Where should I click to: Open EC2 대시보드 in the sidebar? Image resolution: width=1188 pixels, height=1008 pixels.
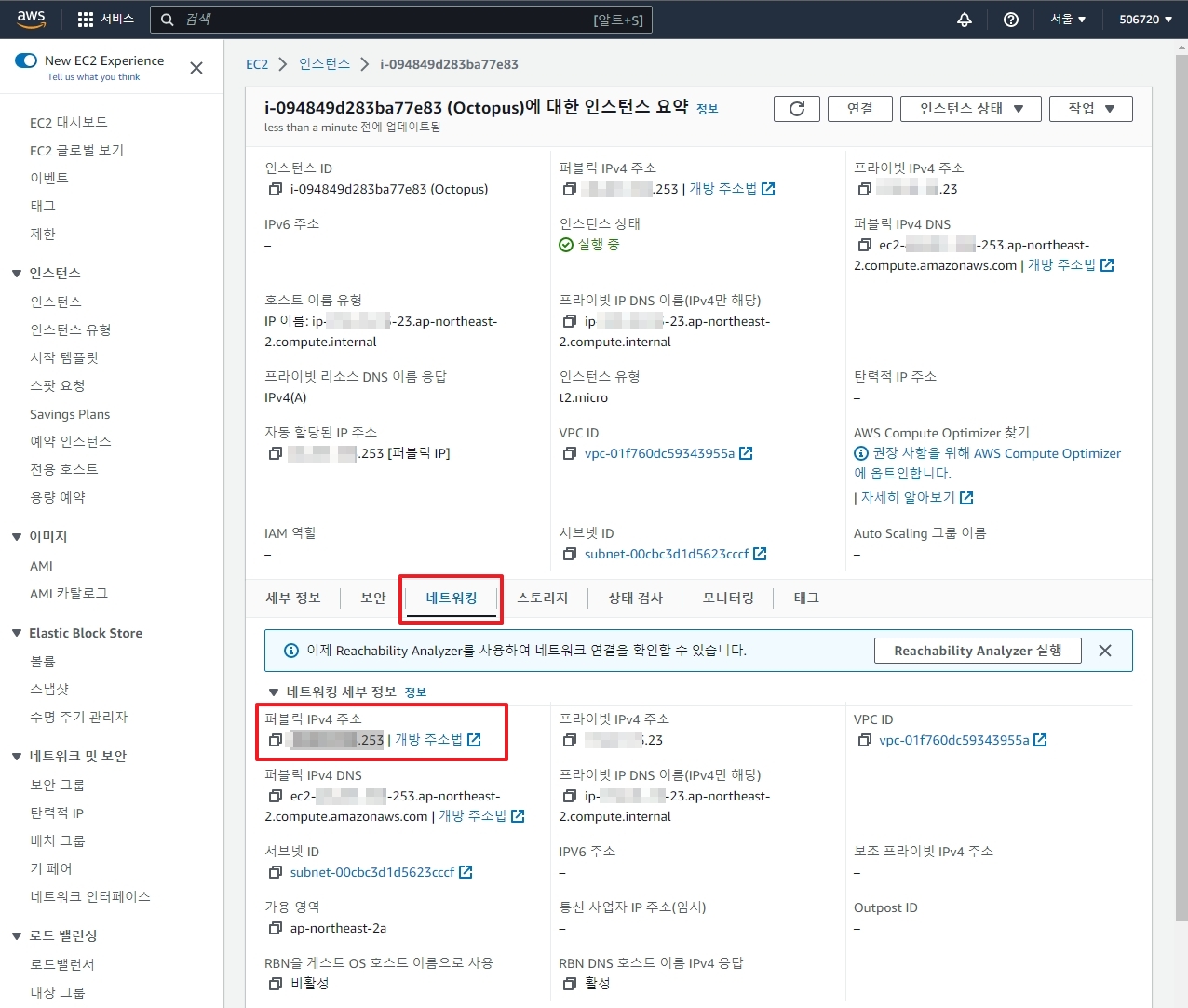[69, 123]
